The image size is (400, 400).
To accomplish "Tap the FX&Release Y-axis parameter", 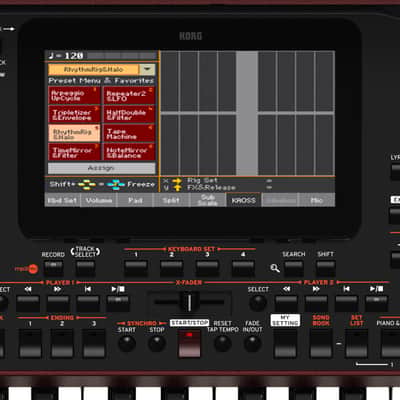I will [x=211, y=188].
